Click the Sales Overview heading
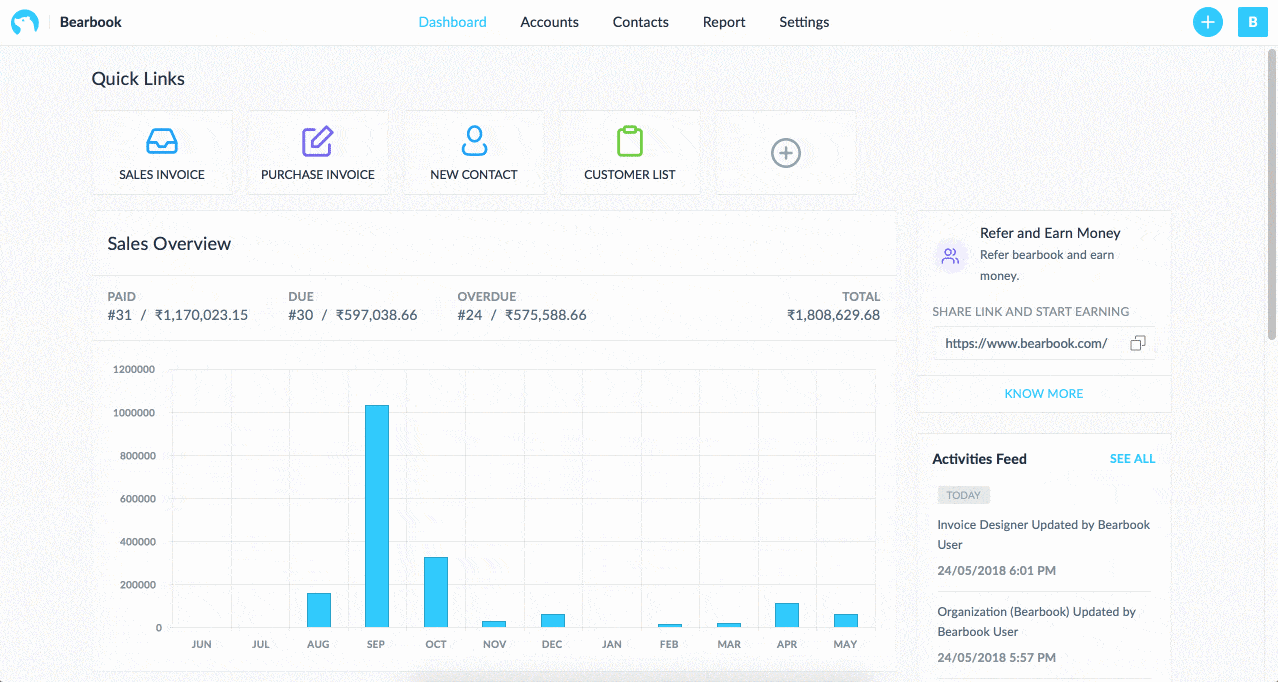This screenshot has width=1278, height=682. click(169, 244)
